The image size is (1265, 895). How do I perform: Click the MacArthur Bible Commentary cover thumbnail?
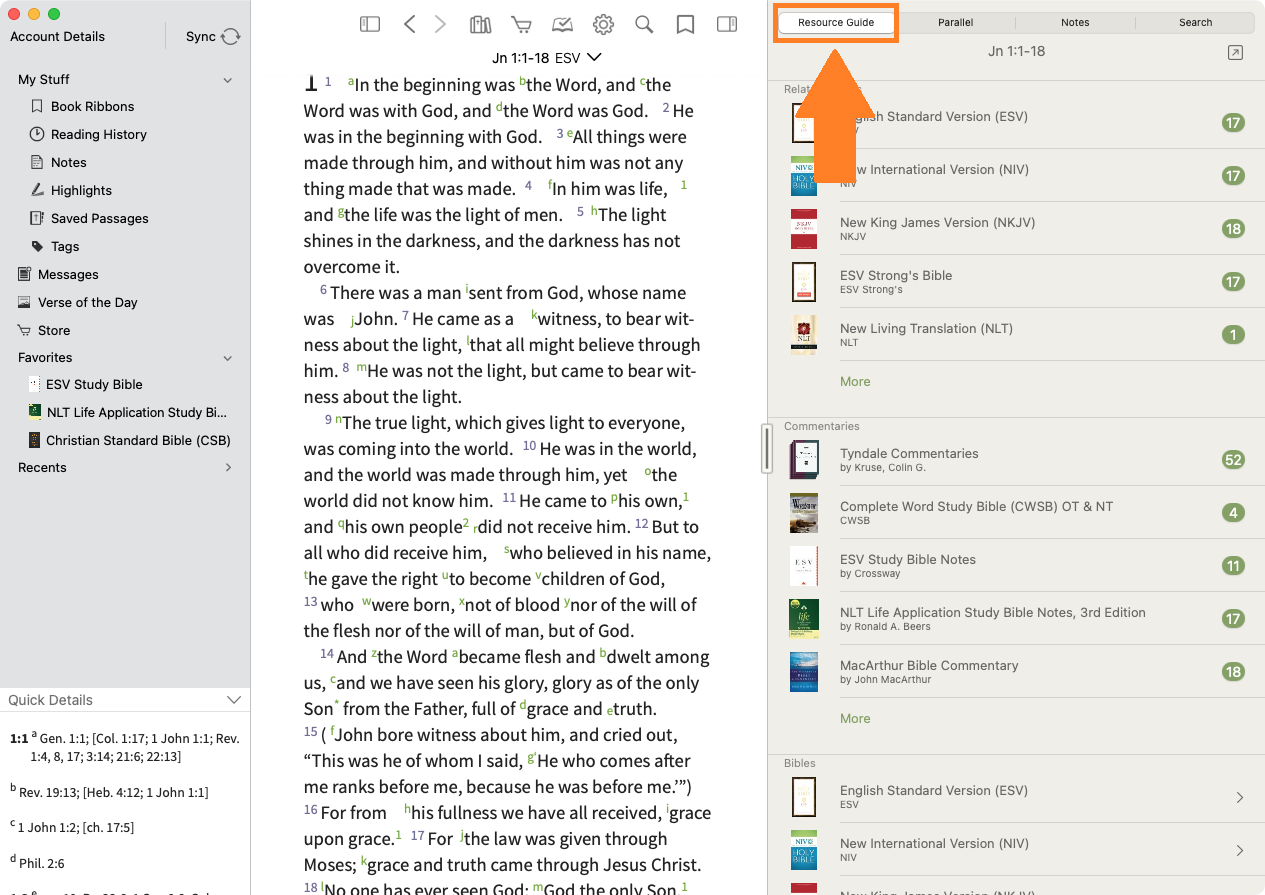tap(804, 672)
